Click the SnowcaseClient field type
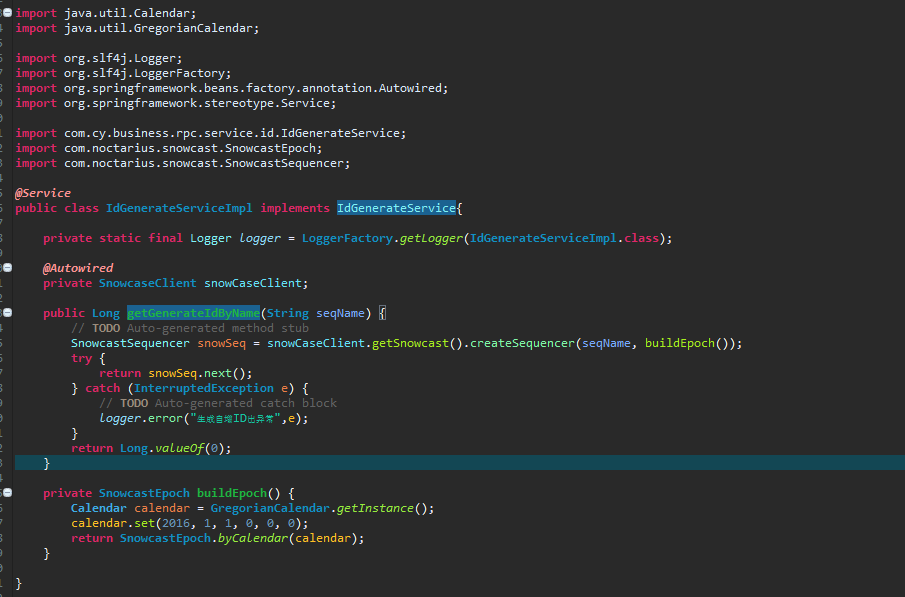Image resolution: width=905 pixels, height=597 pixels. pyautogui.click(x=147, y=283)
